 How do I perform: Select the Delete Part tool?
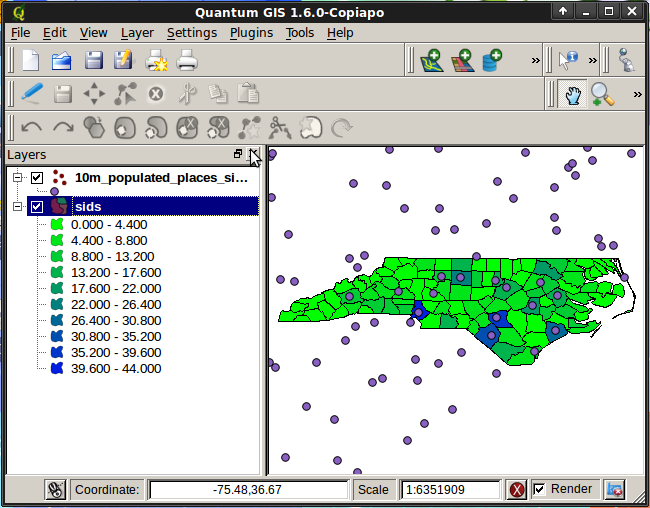(218, 127)
